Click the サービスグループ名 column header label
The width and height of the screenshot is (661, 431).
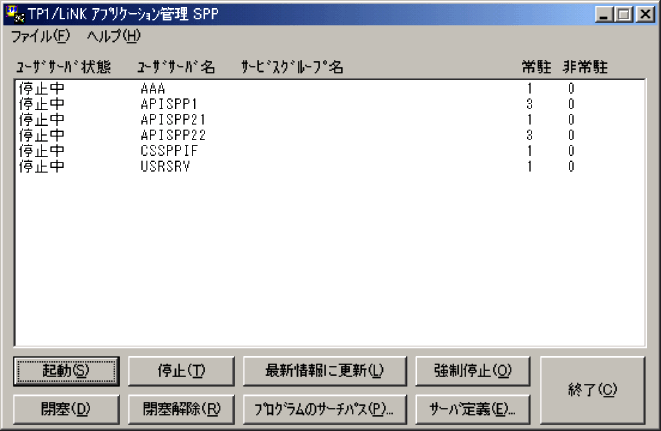click(292, 67)
